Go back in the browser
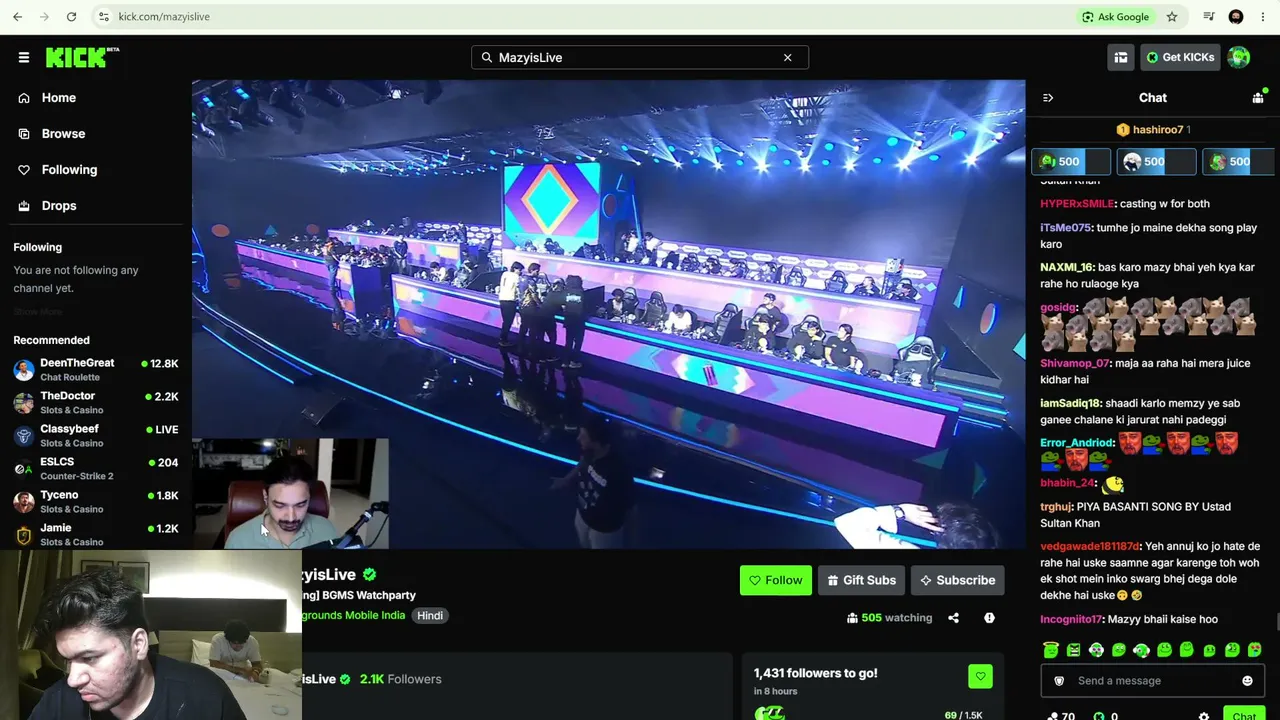Image resolution: width=1280 pixels, height=720 pixels. pyautogui.click(x=17, y=16)
